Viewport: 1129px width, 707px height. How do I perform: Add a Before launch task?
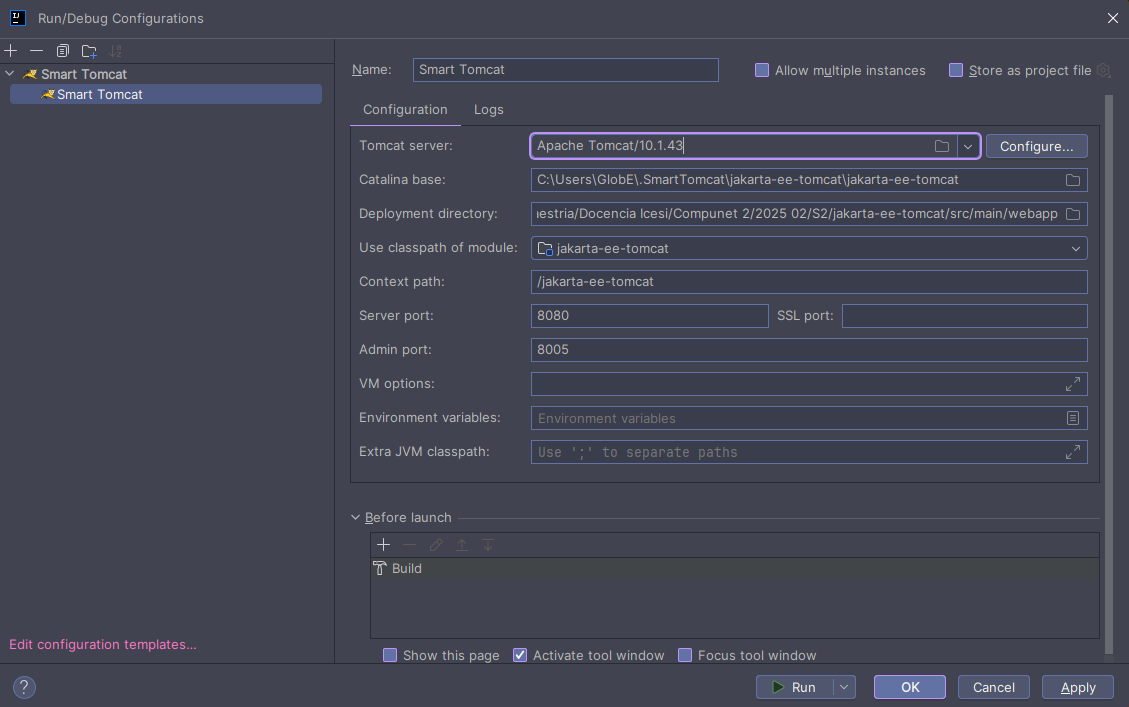tap(383, 545)
